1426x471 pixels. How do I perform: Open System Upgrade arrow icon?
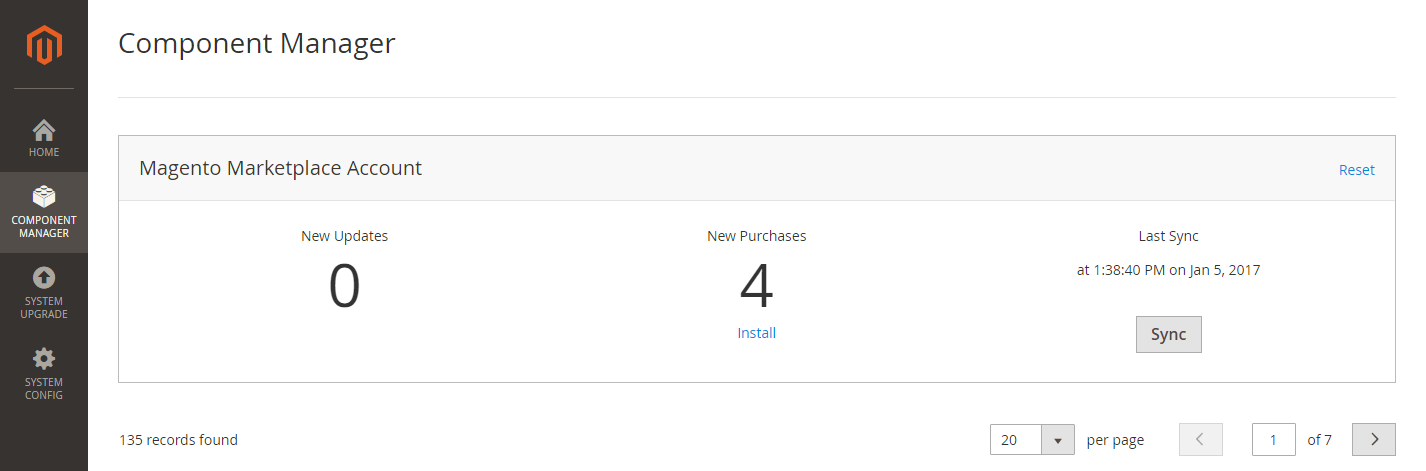coord(44,277)
